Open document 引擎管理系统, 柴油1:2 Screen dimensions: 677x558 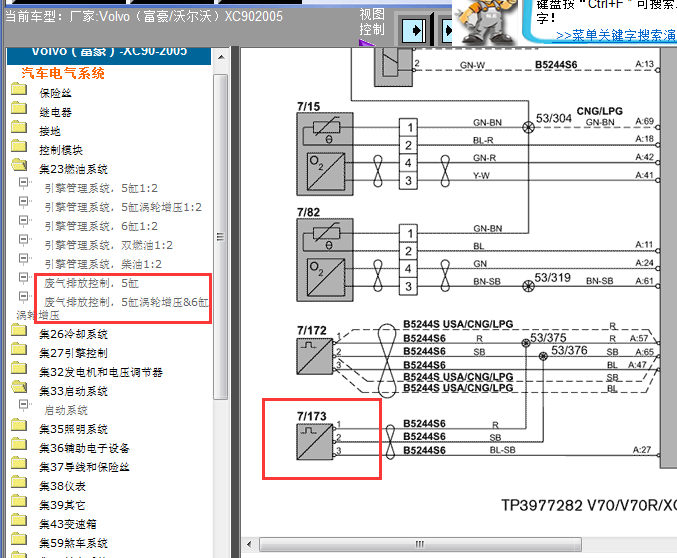pos(103,264)
